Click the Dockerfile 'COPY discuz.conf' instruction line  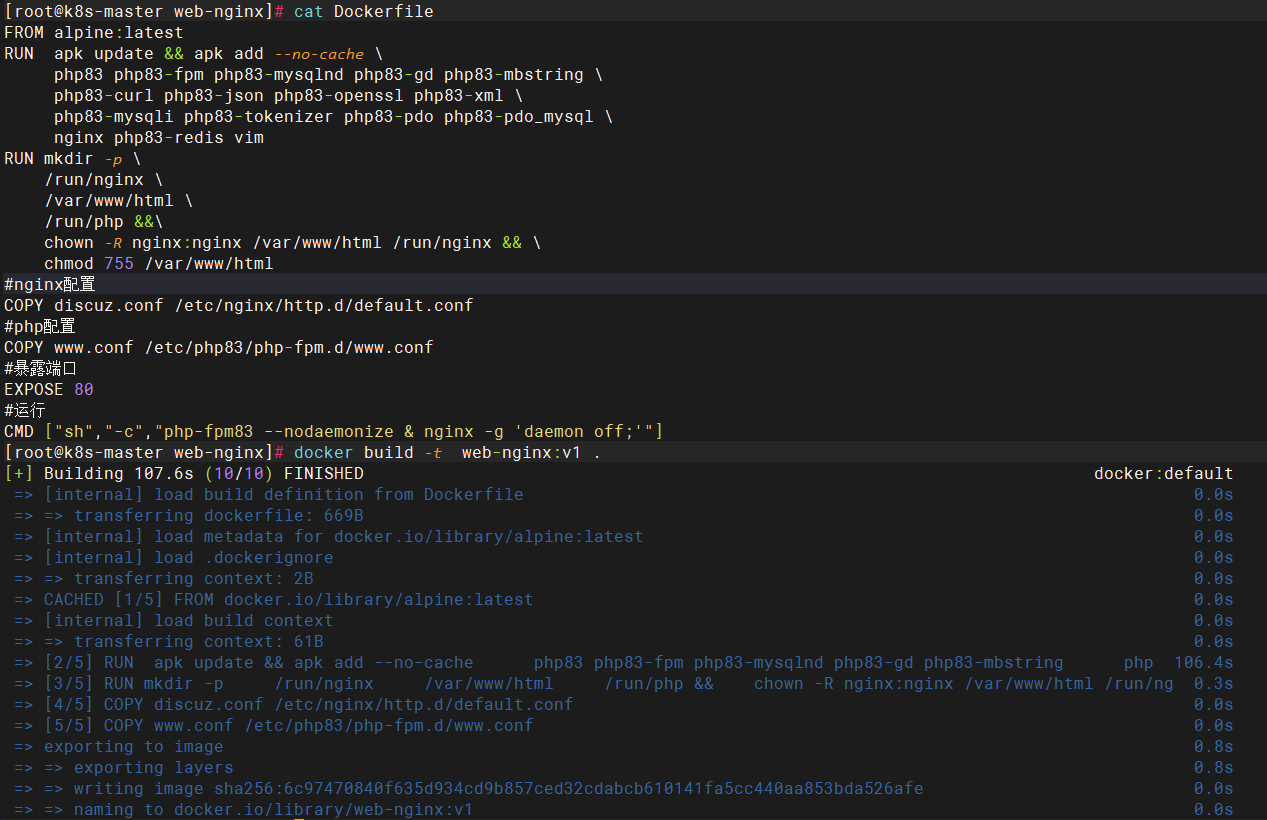[239, 305]
